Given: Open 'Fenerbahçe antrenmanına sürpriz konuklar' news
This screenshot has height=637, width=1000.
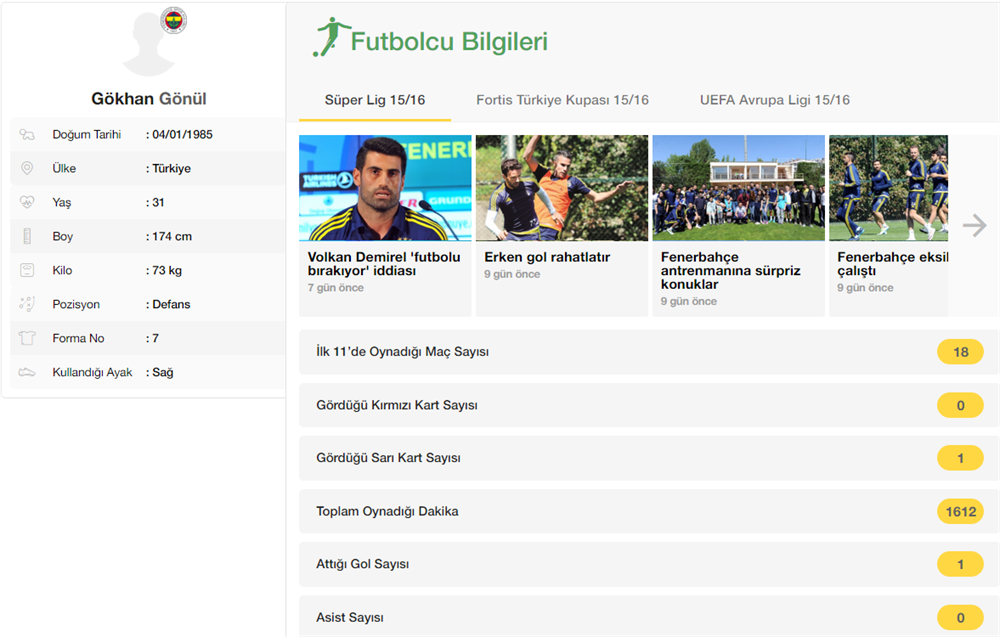Looking at the screenshot, I should pyautogui.click(x=731, y=270).
